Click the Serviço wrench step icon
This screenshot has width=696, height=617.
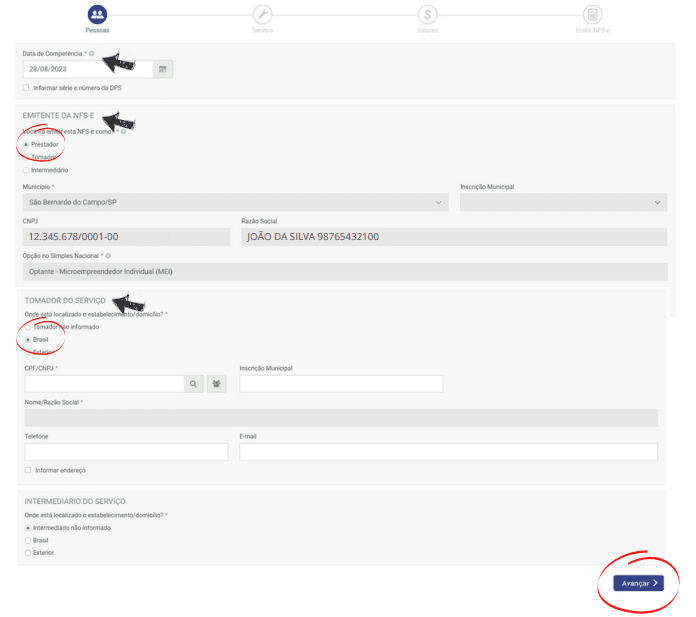[262, 14]
